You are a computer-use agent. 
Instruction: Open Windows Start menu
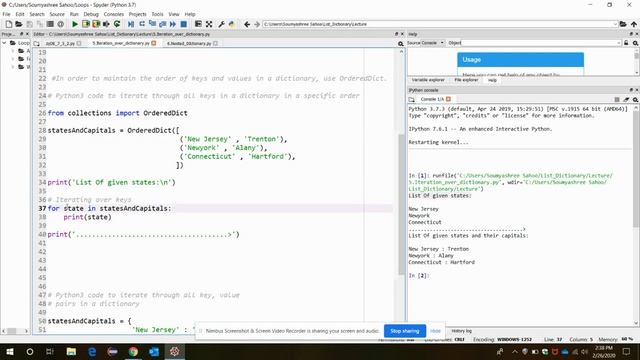[10, 351]
